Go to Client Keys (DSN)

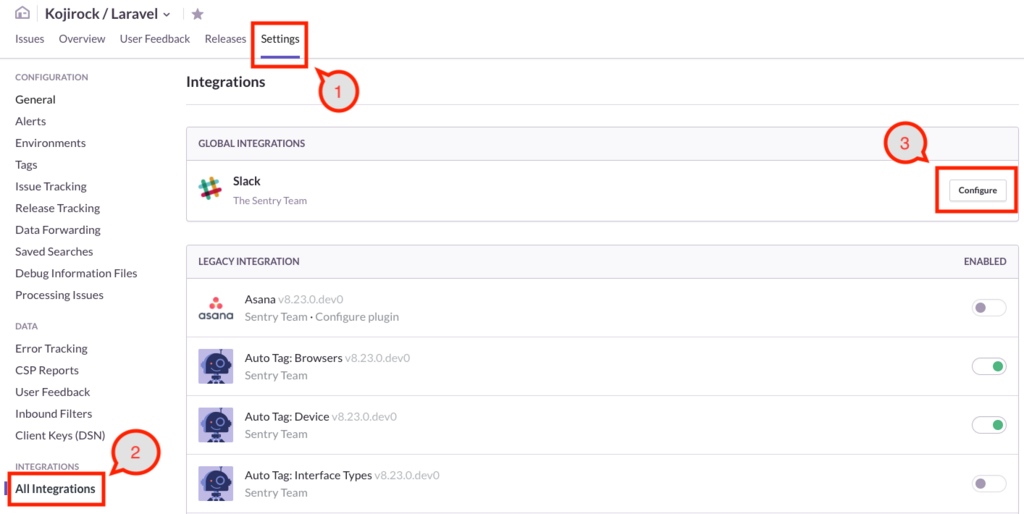[x=60, y=435]
